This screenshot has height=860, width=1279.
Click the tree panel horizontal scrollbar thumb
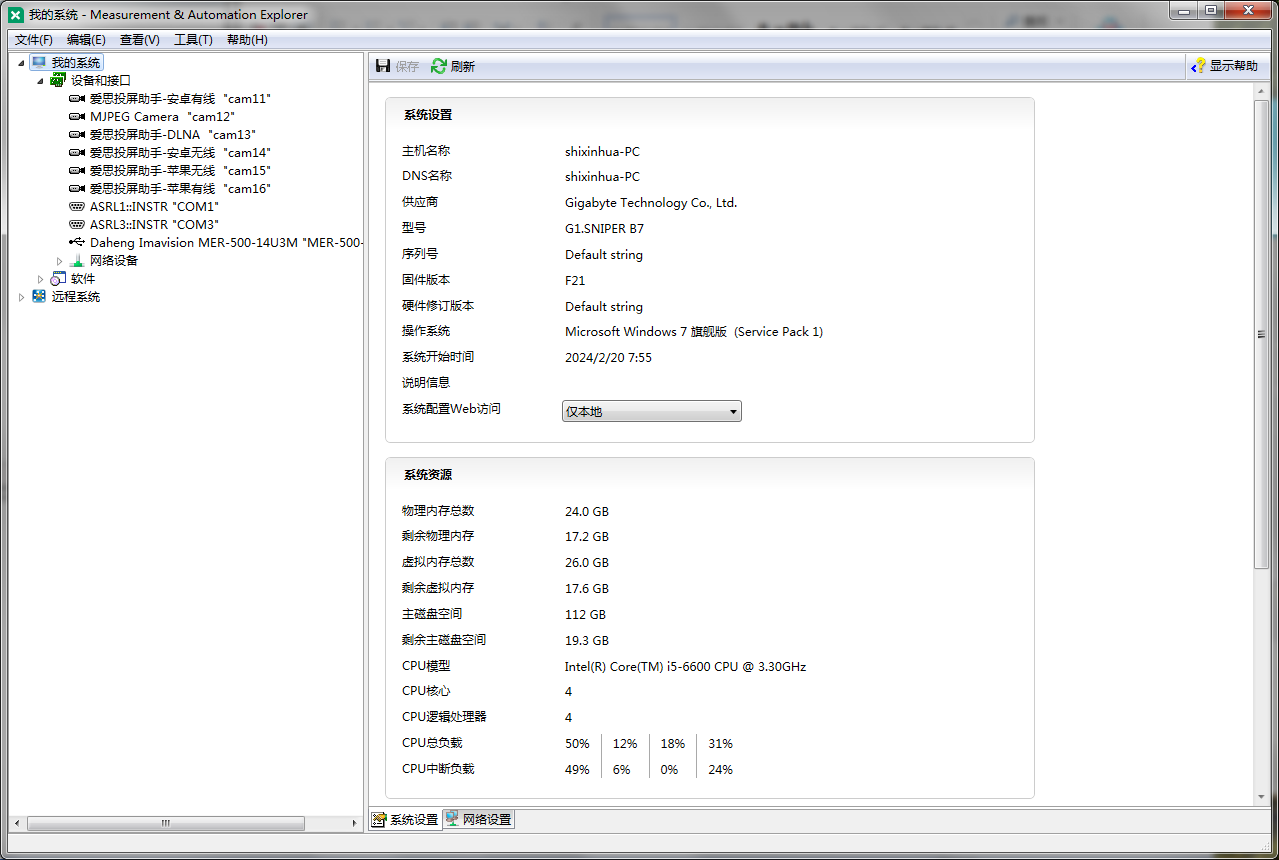click(x=166, y=823)
